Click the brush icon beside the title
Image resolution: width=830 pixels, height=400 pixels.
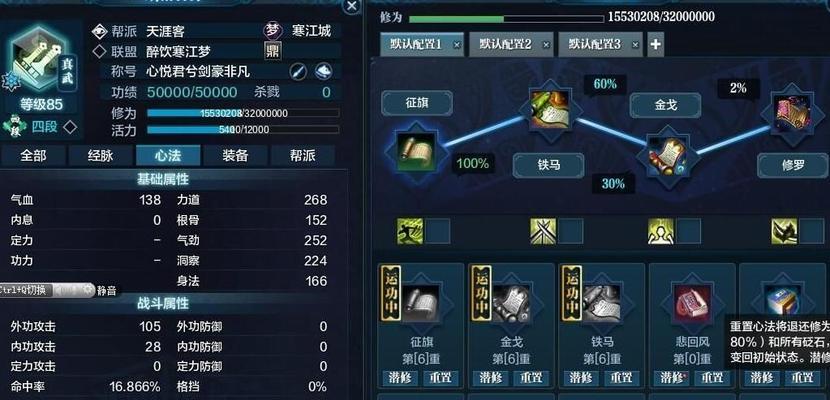tap(298, 71)
